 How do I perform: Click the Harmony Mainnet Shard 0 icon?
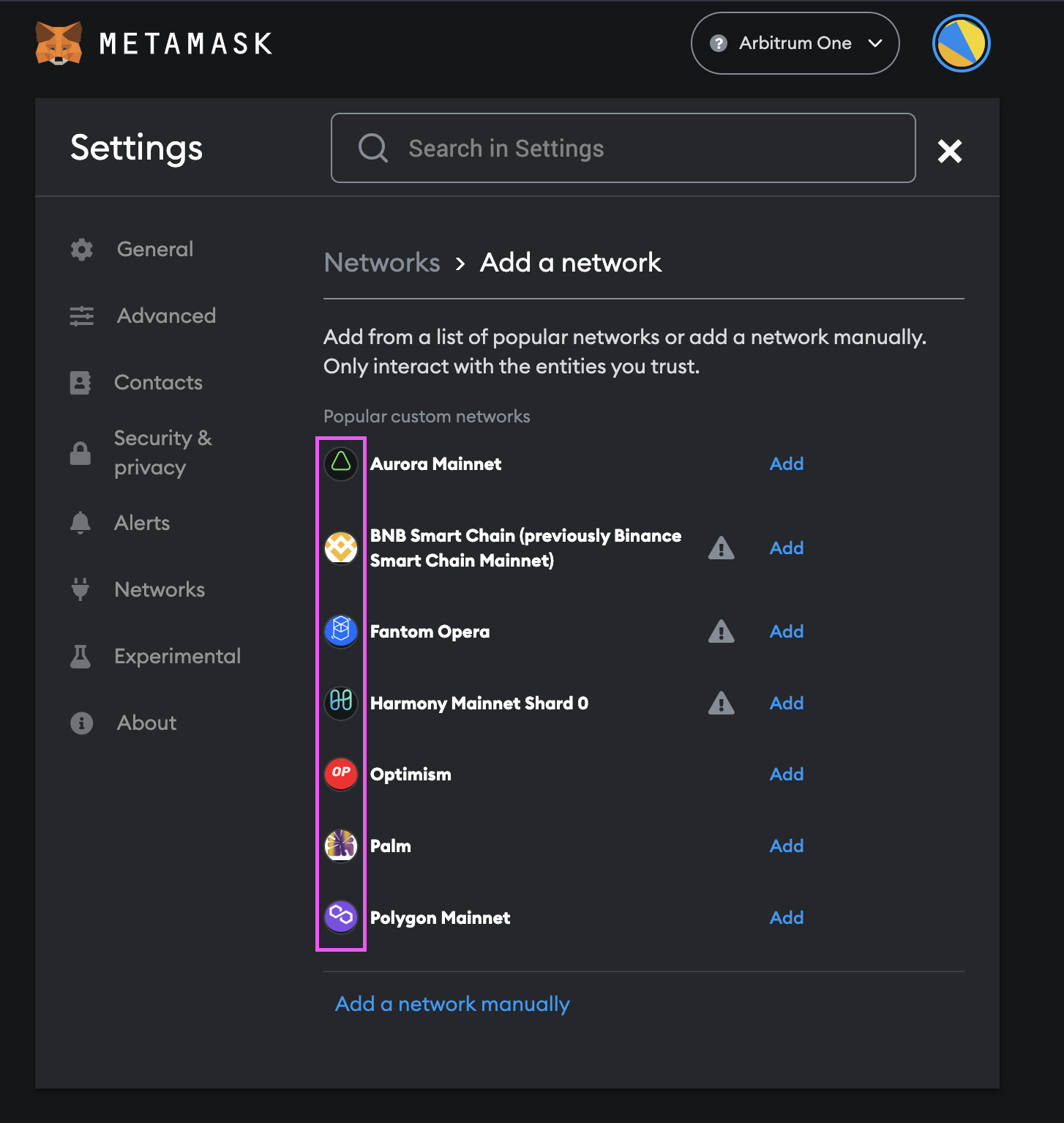pyautogui.click(x=340, y=702)
